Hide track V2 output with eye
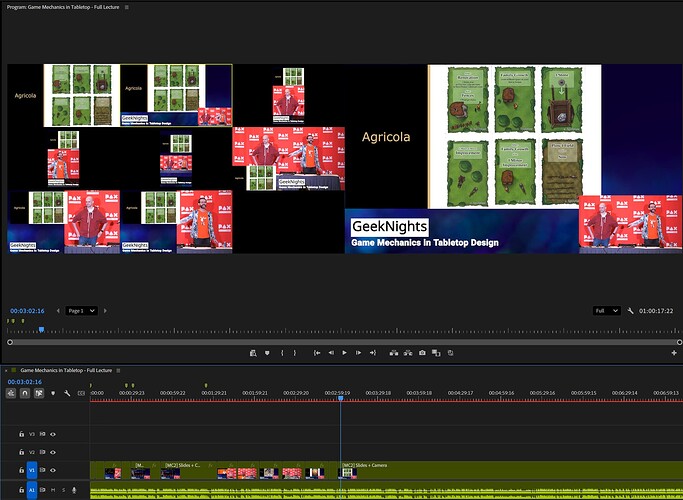This screenshot has width=683, height=500. click(x=53, y=452)
